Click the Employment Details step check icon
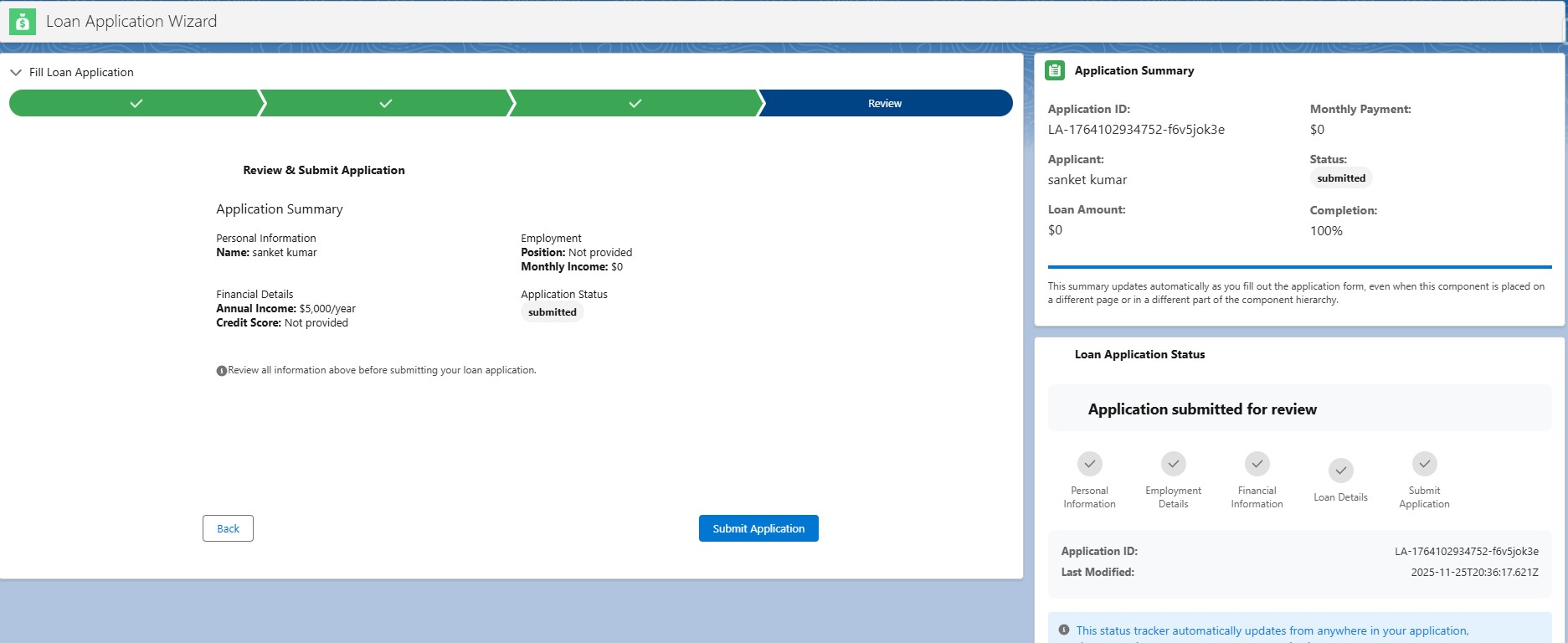Image resolution: width=1568 pixels, height=643 pixels. pos(1174,464)
